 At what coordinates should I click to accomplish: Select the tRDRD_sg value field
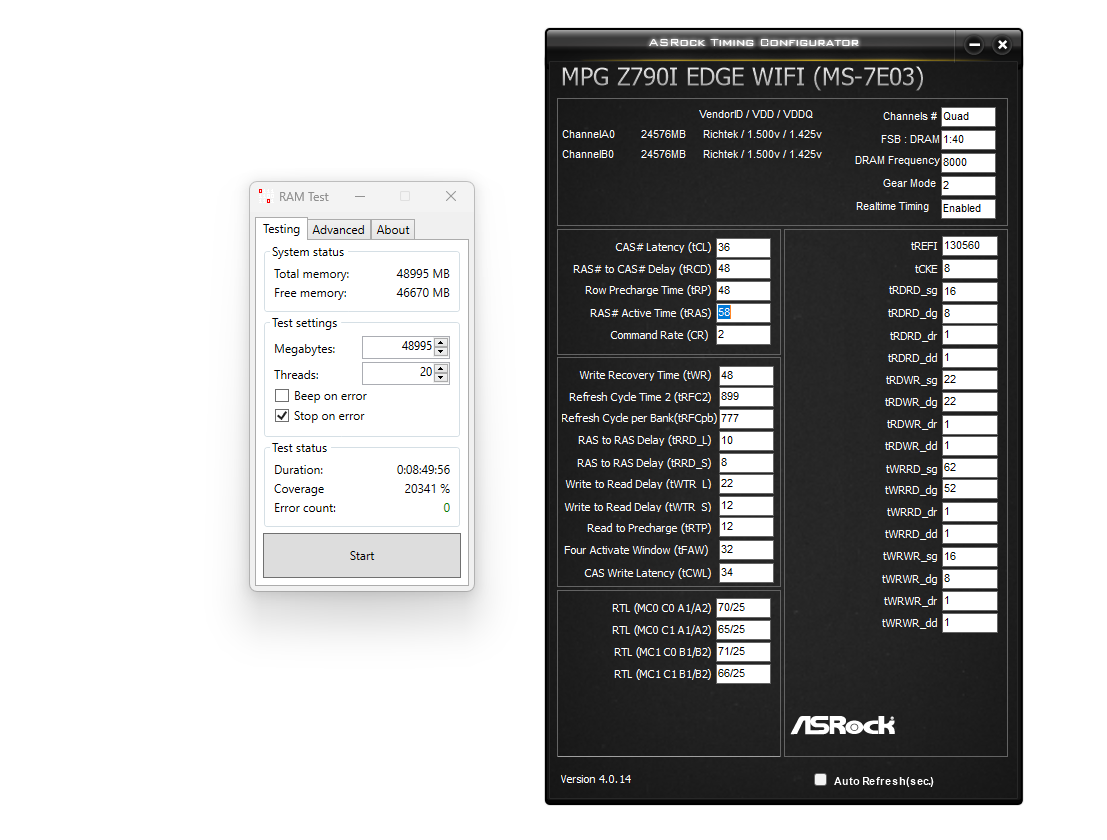tap(969, 292)
